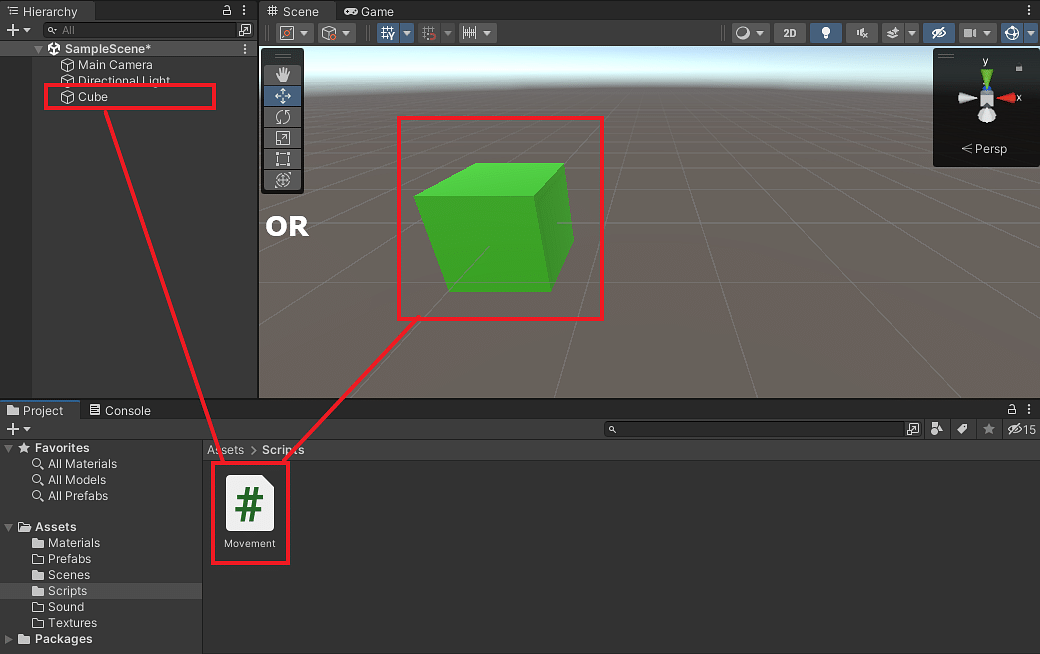Click the scene camera settings icon
Image resolution: width=1040 pixels, height=654 pixels.
tap(970, 33)
